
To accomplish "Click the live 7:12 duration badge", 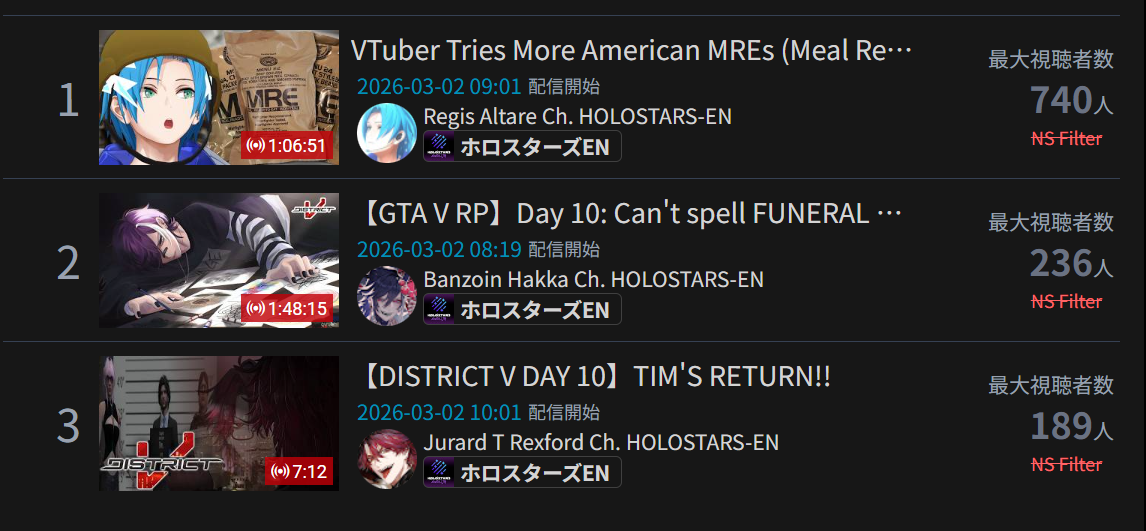I will [x=299, y=471].
